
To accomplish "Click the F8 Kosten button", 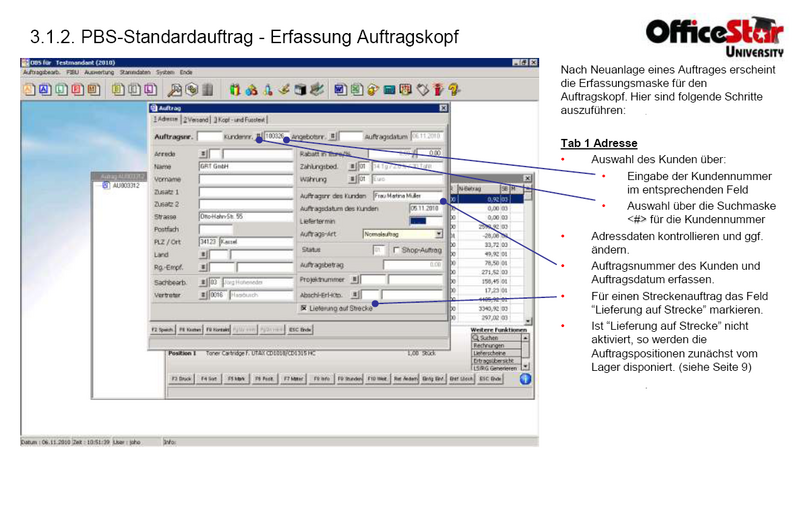I will (190, 330).
